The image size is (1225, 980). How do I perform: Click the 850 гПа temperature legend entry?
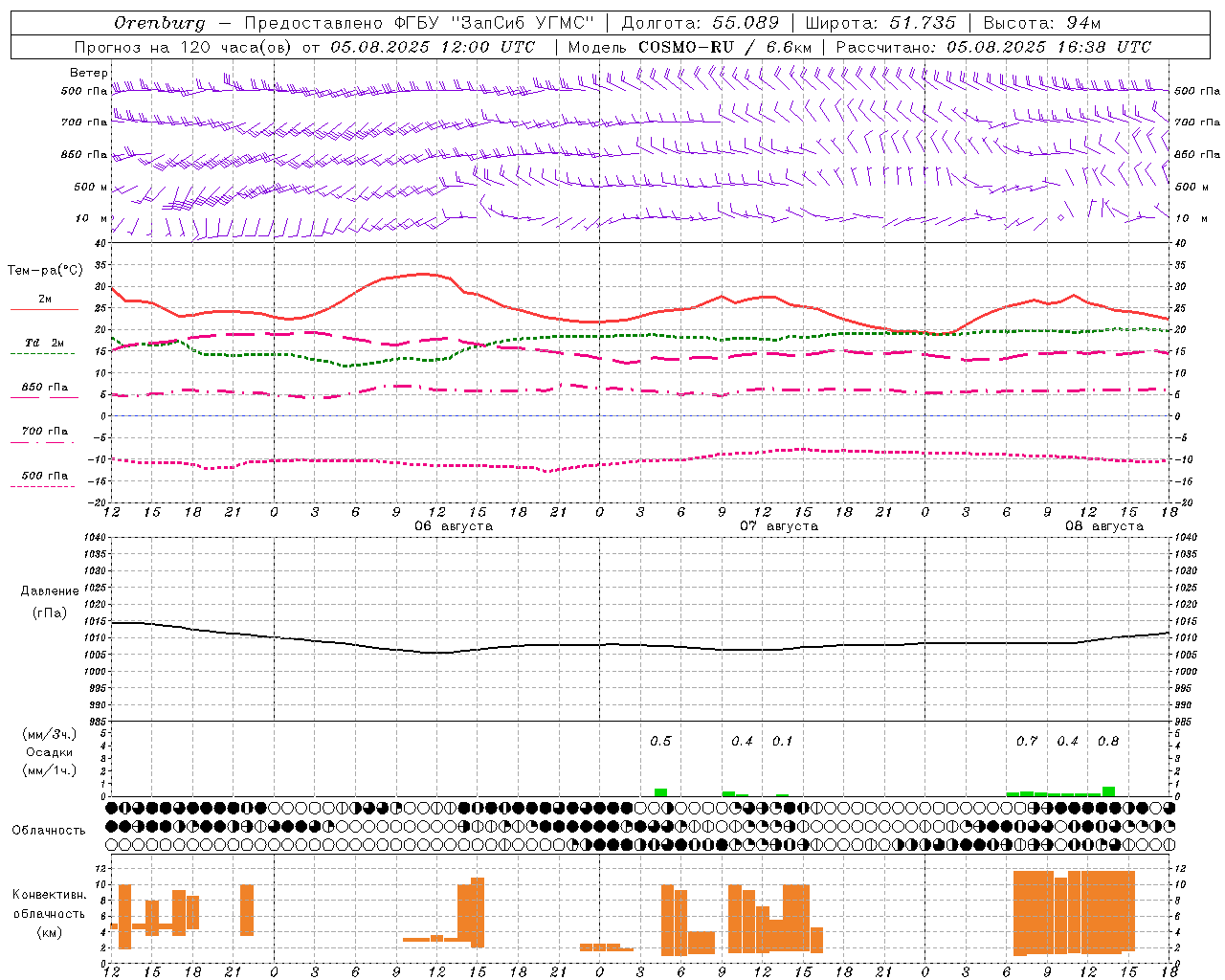click(x=45, y=388)
